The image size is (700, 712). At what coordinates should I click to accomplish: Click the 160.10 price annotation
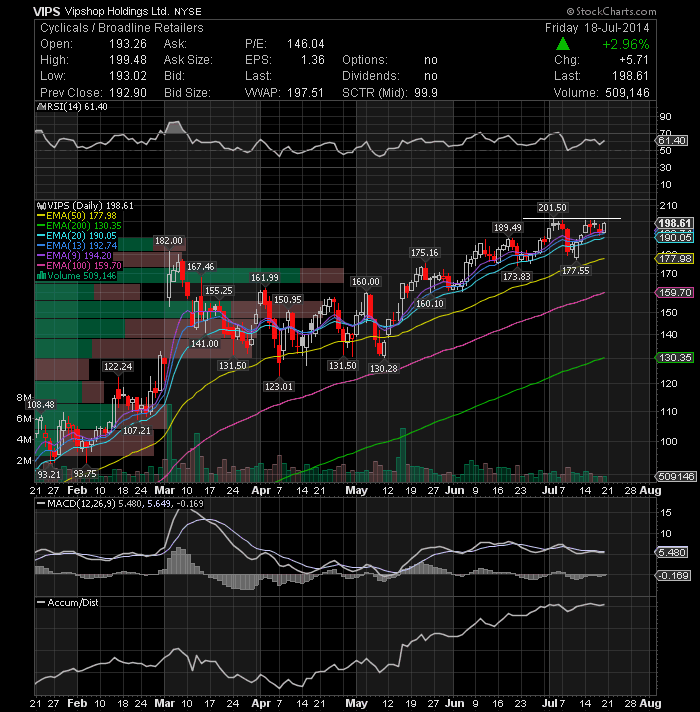(430, 303)
